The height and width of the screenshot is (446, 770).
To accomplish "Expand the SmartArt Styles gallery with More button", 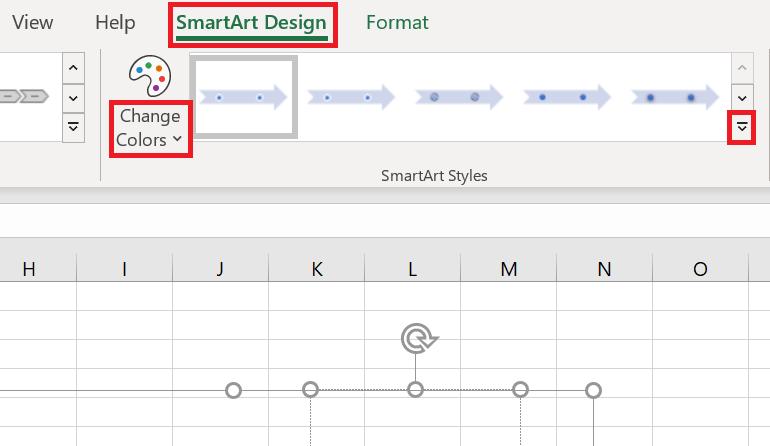I will coord(742,128).
